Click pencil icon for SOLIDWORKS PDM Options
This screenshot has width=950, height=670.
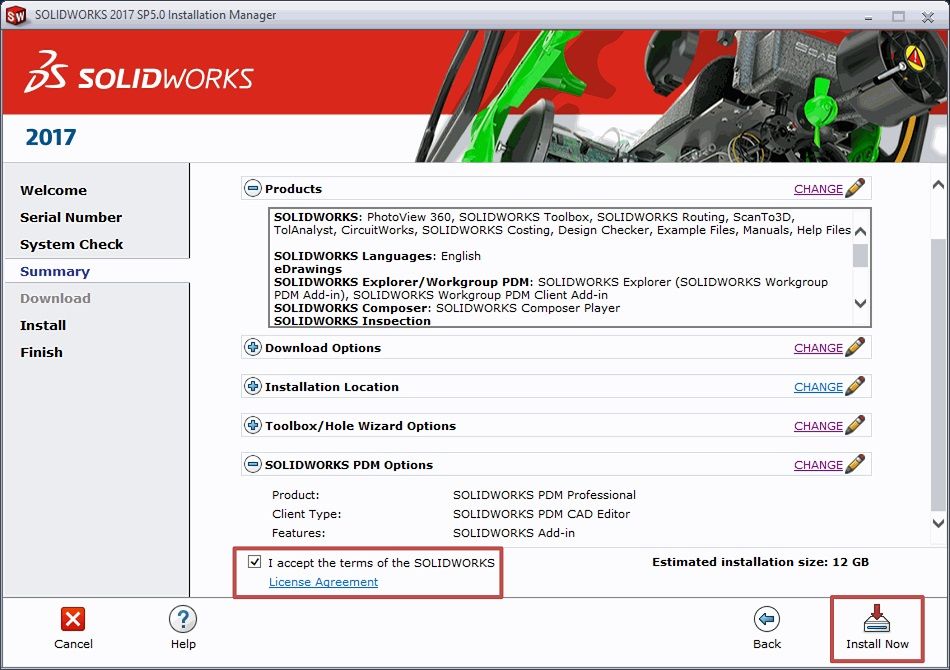[x=855, y=465]
